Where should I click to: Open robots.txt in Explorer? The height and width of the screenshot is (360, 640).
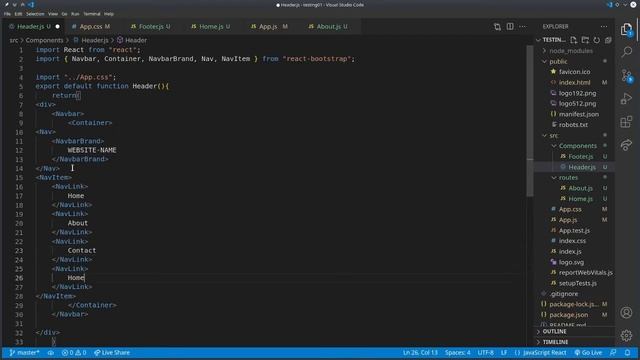point(573,125)
